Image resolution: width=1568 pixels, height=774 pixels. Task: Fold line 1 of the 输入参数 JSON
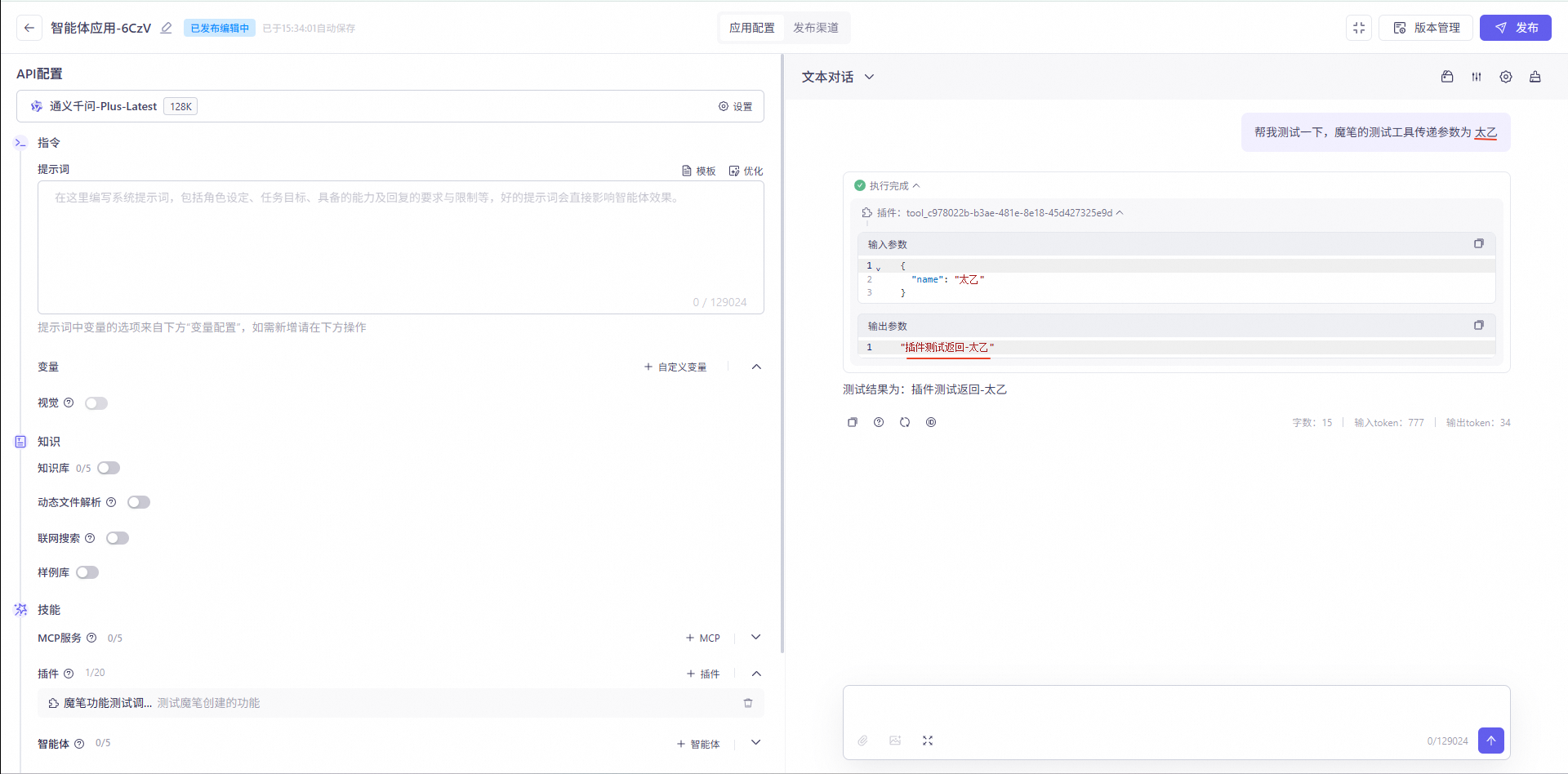click(879, 267)
